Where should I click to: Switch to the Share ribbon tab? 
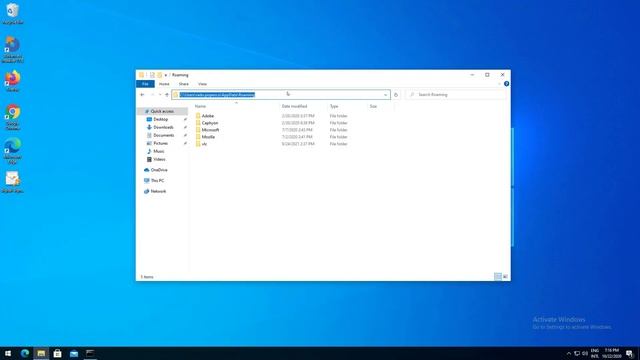184,84
